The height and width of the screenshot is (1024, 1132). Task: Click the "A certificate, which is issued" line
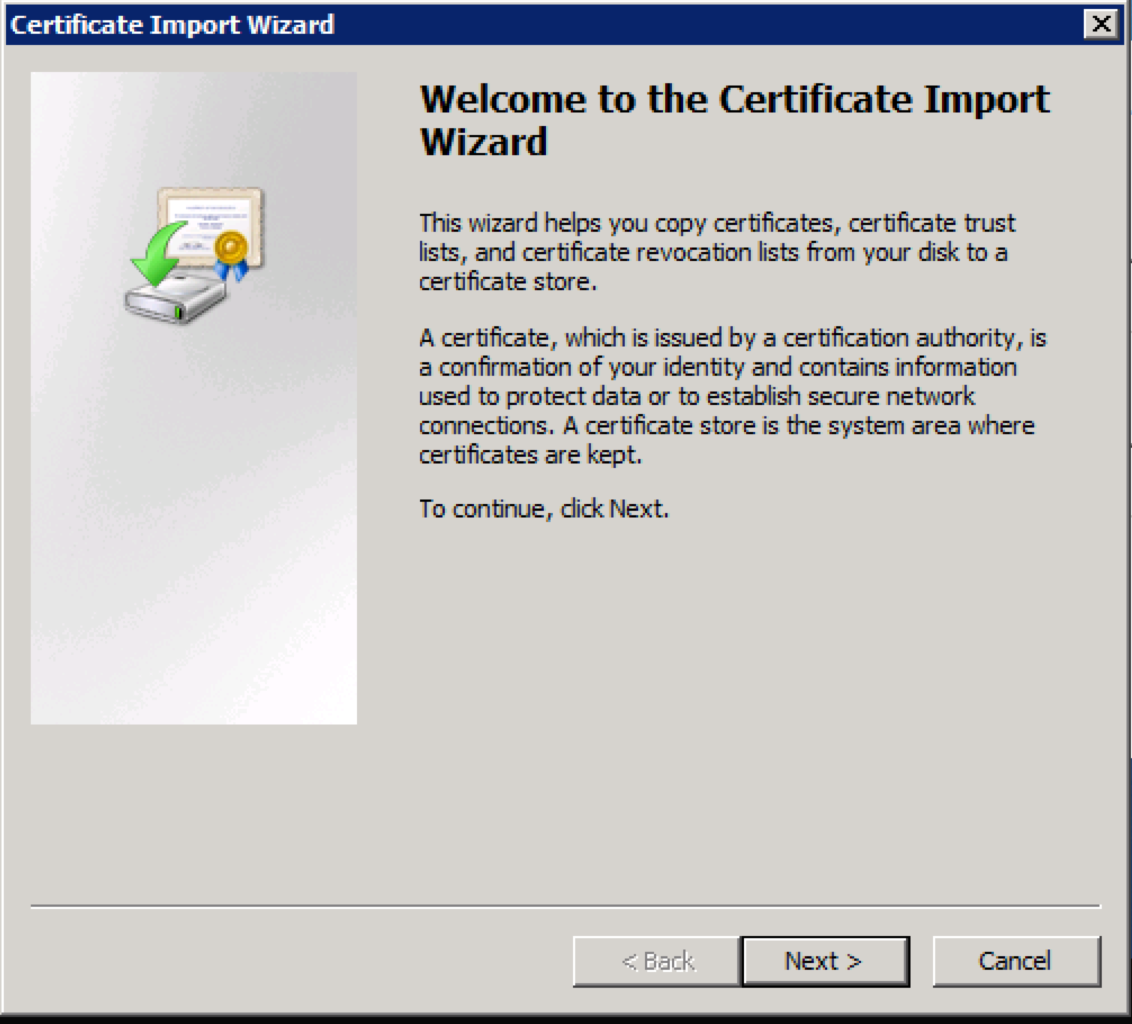click(x=731, y=338)
